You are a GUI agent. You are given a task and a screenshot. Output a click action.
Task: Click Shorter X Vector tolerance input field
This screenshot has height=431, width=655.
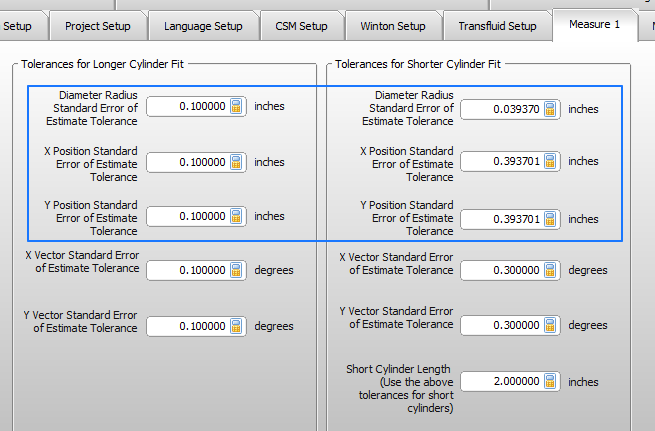[x=502, y=270]
